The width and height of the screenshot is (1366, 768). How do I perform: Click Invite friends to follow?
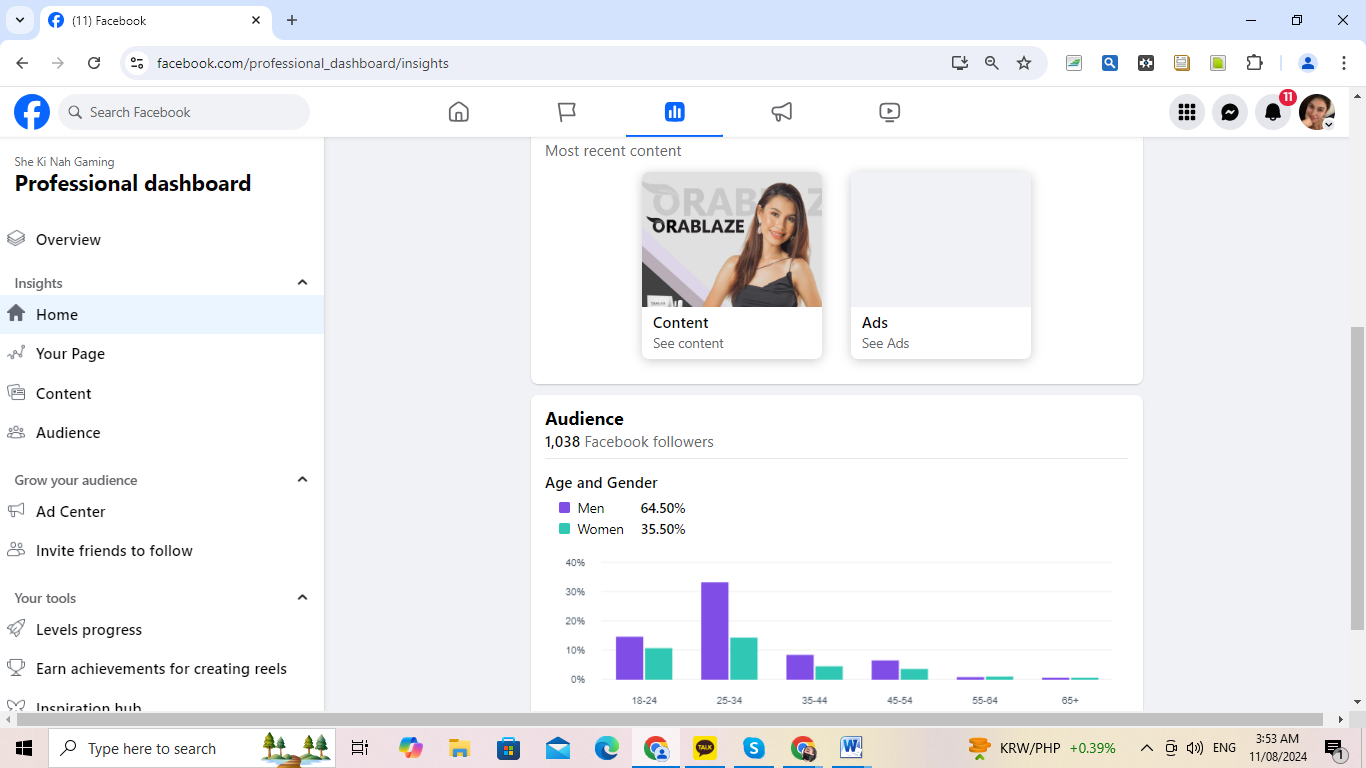(162, 551)
